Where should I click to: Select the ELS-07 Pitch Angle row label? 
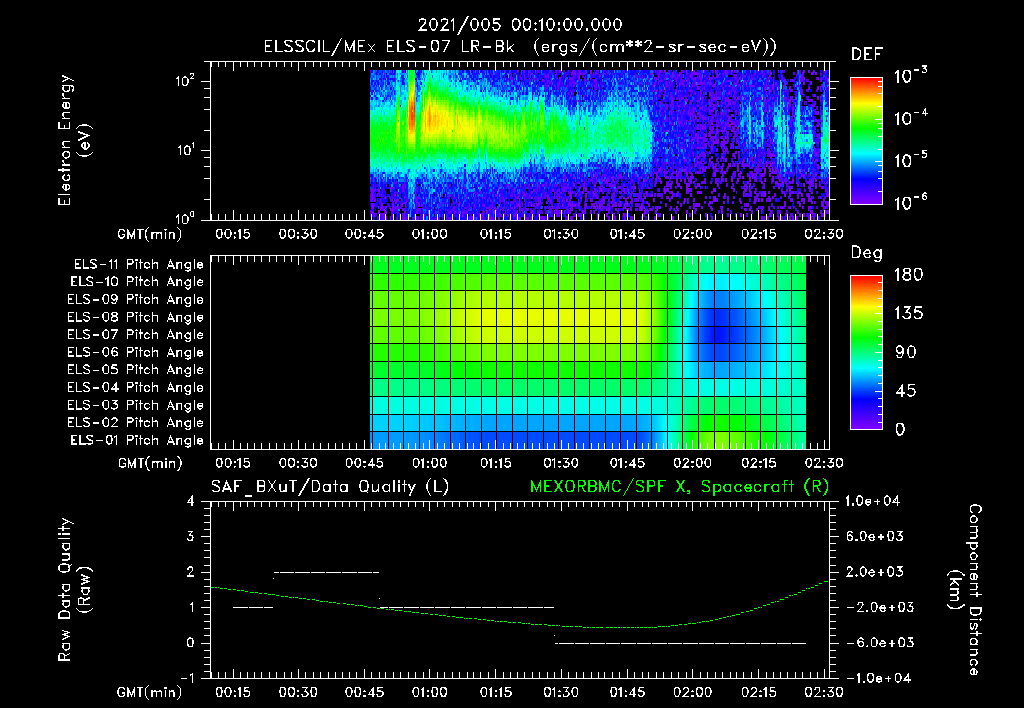click(x=136, y=335)
